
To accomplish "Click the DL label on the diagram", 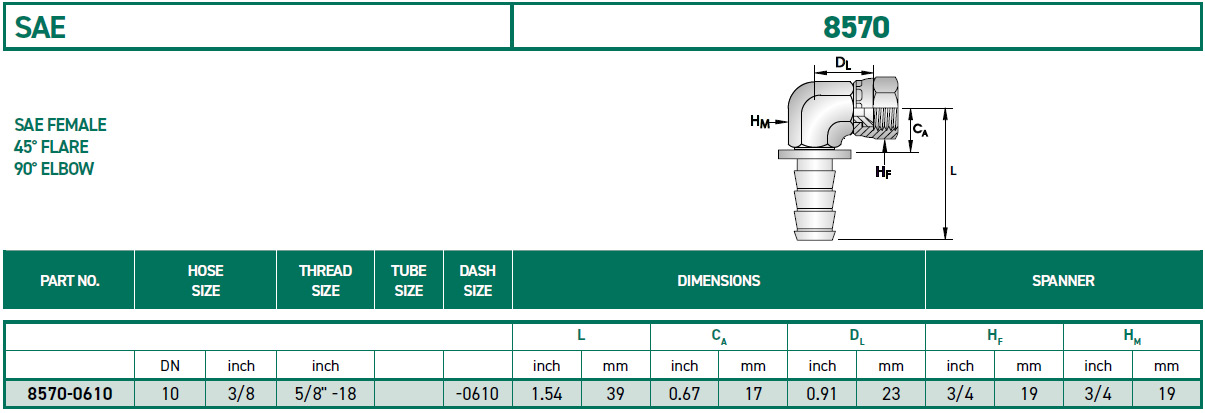I will click(844, 65).
